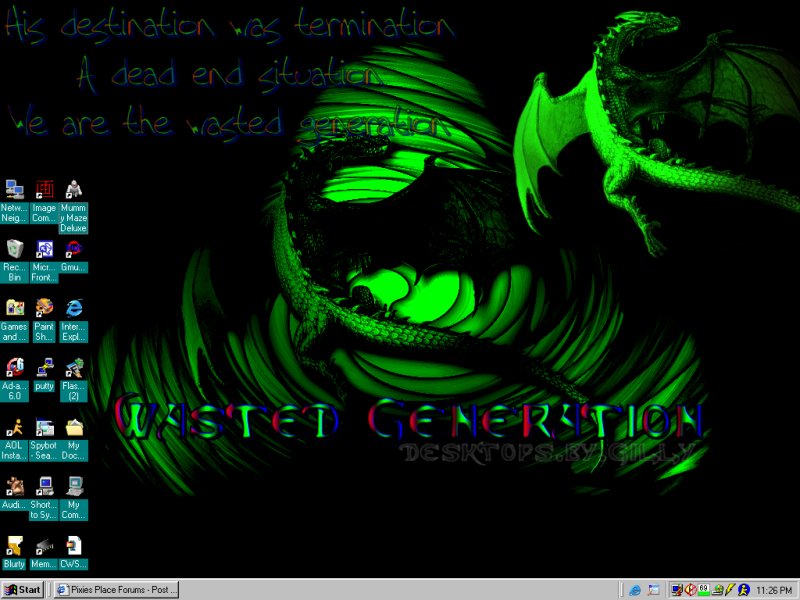
Task: Click the Internet Explorer quick launch icon
Action: (634, 590)
